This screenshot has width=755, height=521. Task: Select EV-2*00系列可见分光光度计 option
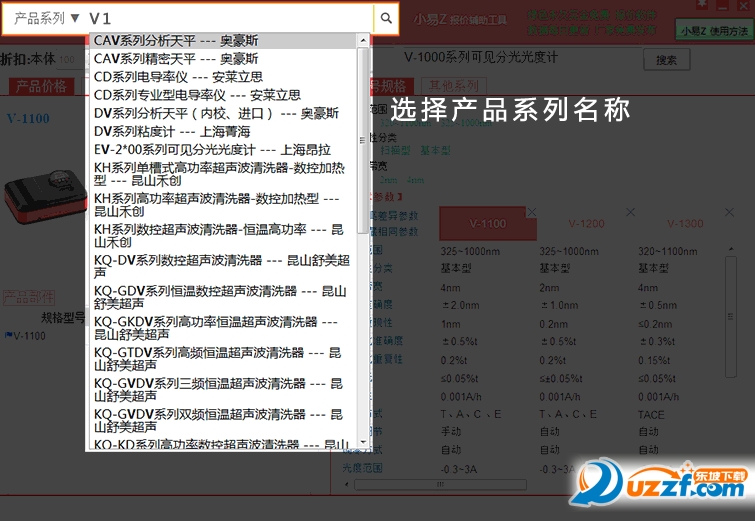coord(198,149)
